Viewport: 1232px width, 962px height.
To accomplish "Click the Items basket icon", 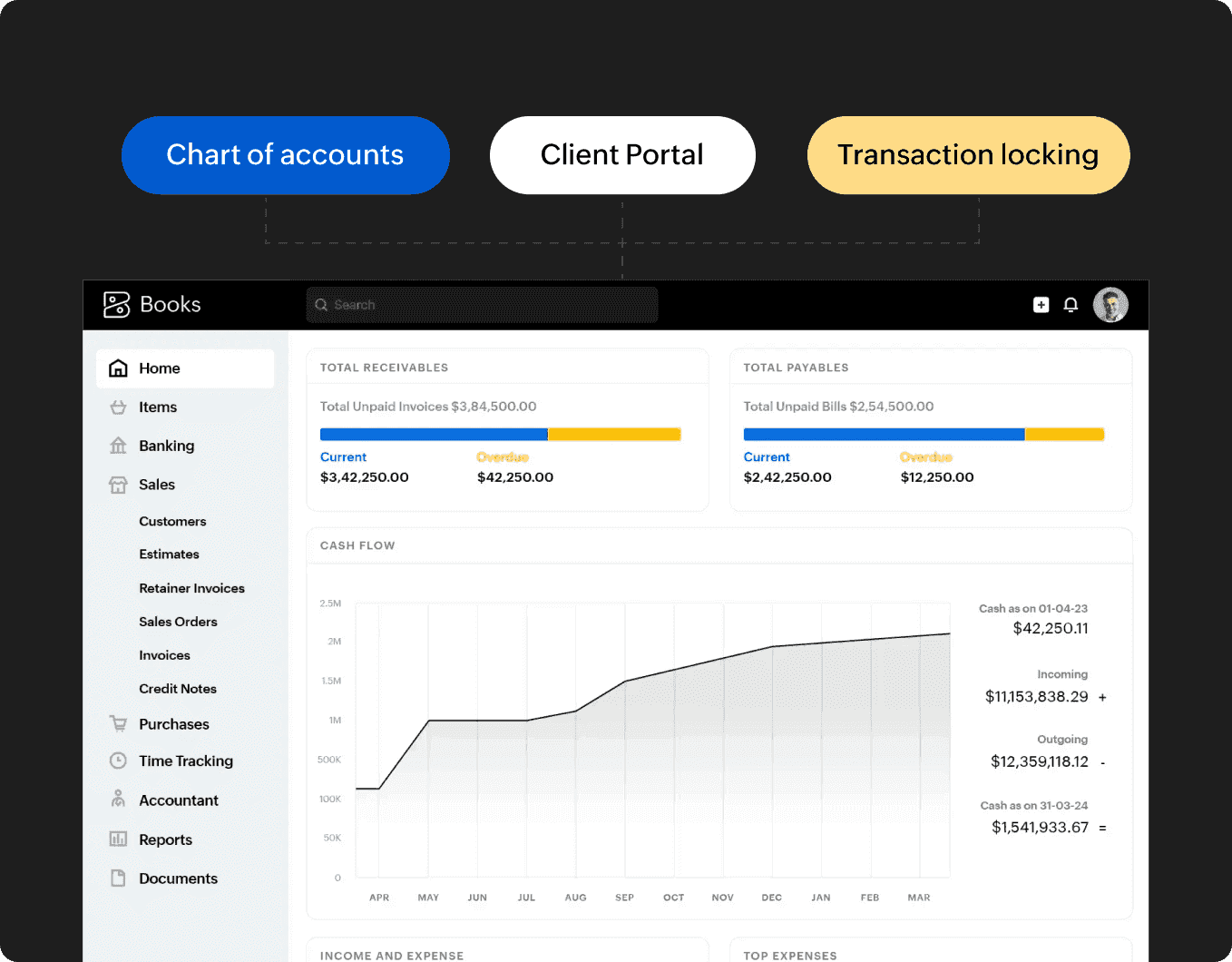I will 118,407.
